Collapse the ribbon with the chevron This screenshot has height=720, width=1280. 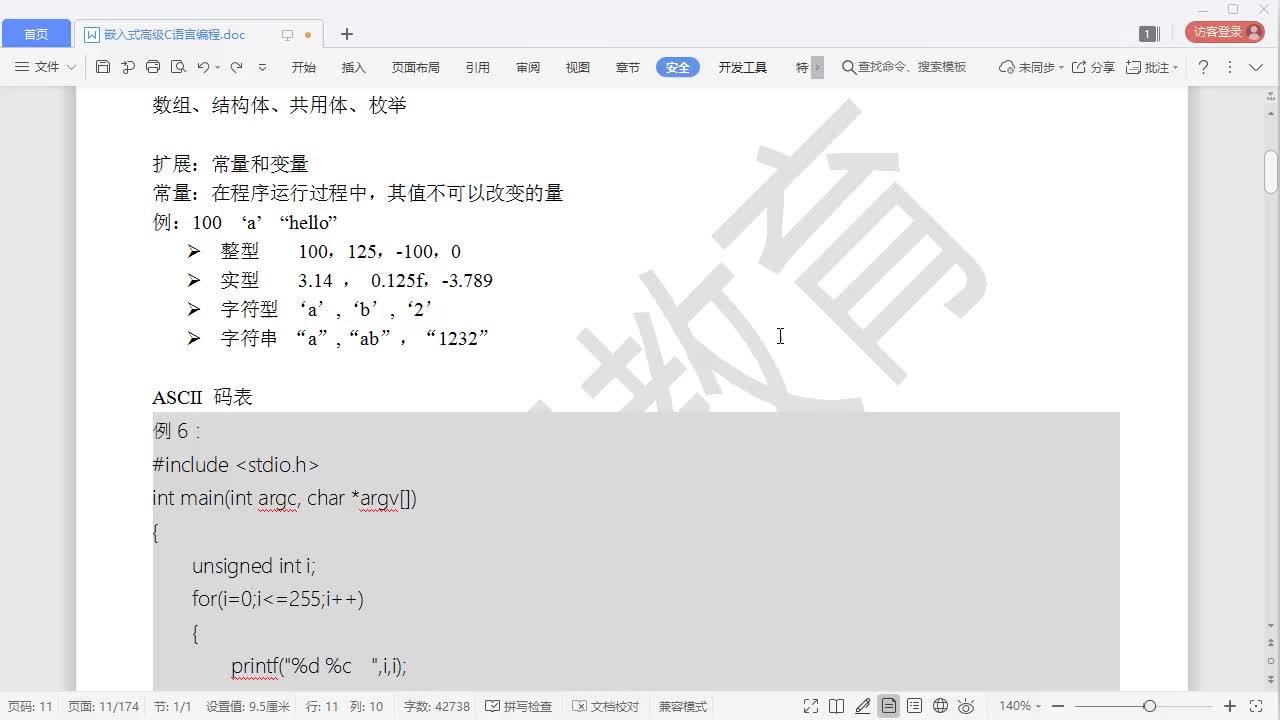(1257, 67)
